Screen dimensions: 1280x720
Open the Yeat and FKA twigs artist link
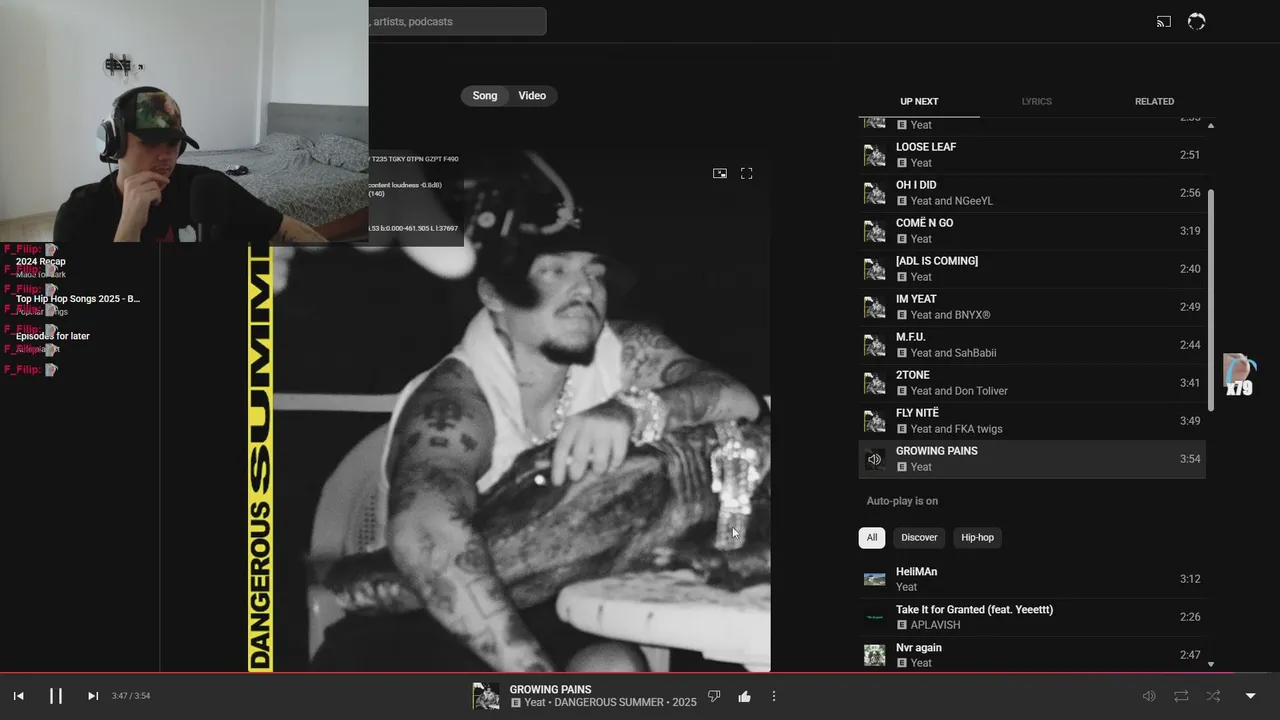pos(956,429)
